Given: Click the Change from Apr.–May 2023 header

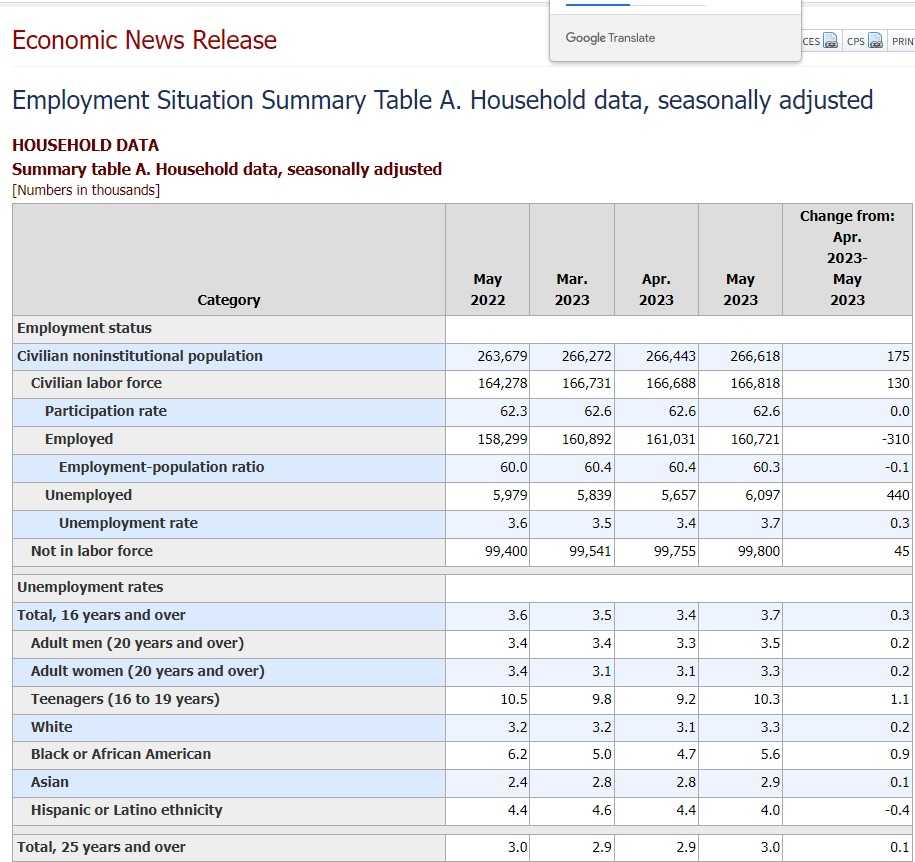Looking at the screenshot, I should [847, 258].
